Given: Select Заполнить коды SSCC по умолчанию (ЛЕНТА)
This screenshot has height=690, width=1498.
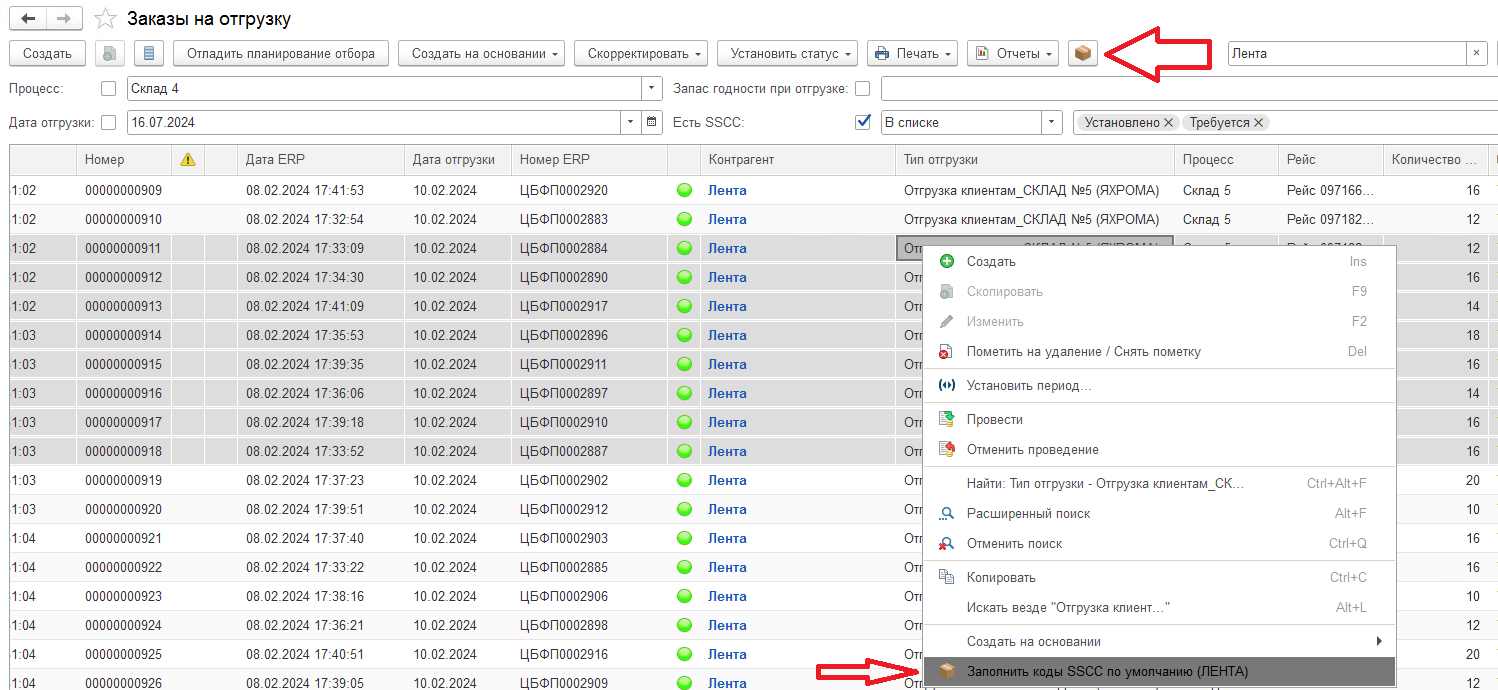Looking at the screenshot, I should [1107, 671].
